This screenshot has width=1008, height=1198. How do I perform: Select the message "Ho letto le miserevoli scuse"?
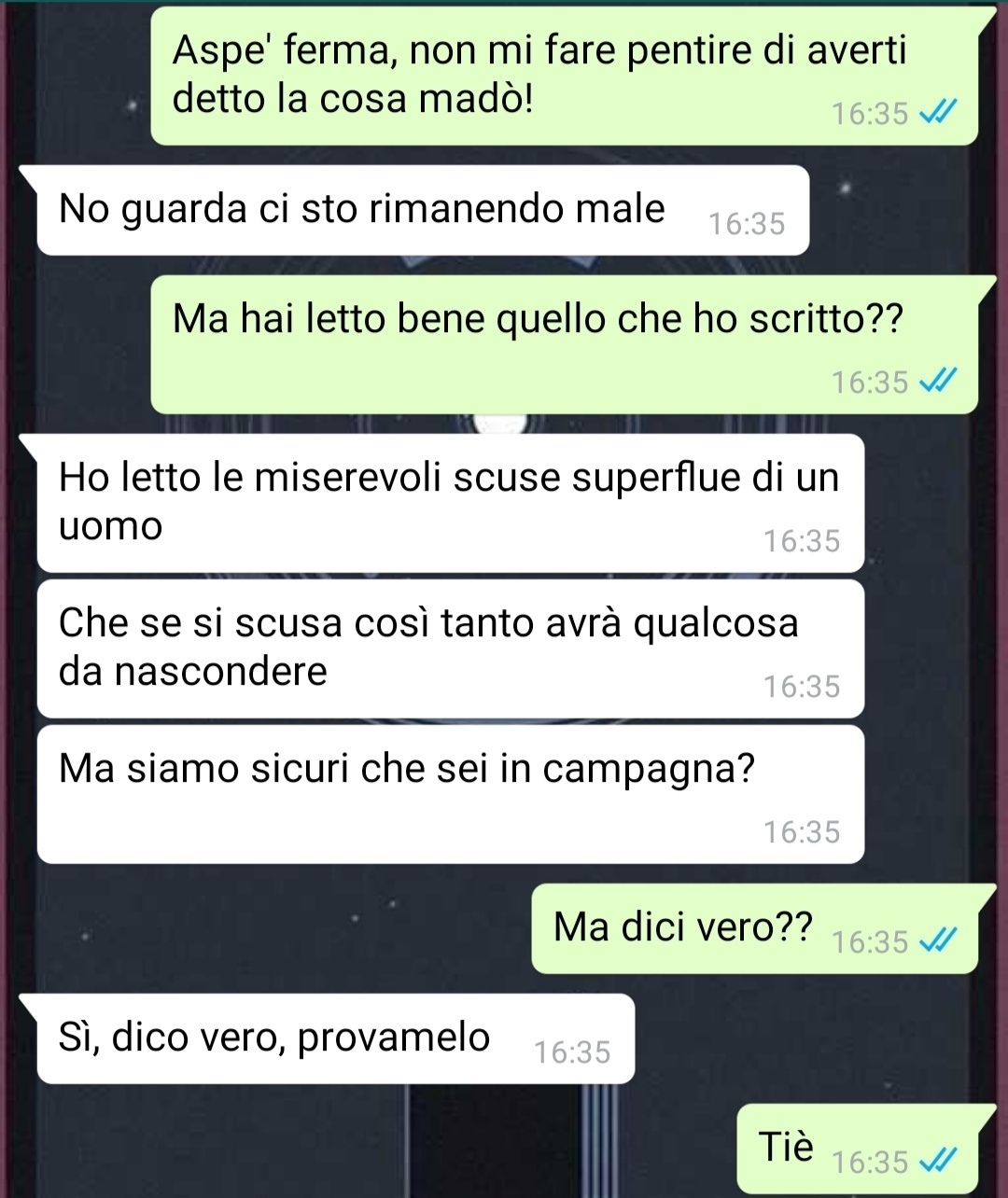[450, 503]
